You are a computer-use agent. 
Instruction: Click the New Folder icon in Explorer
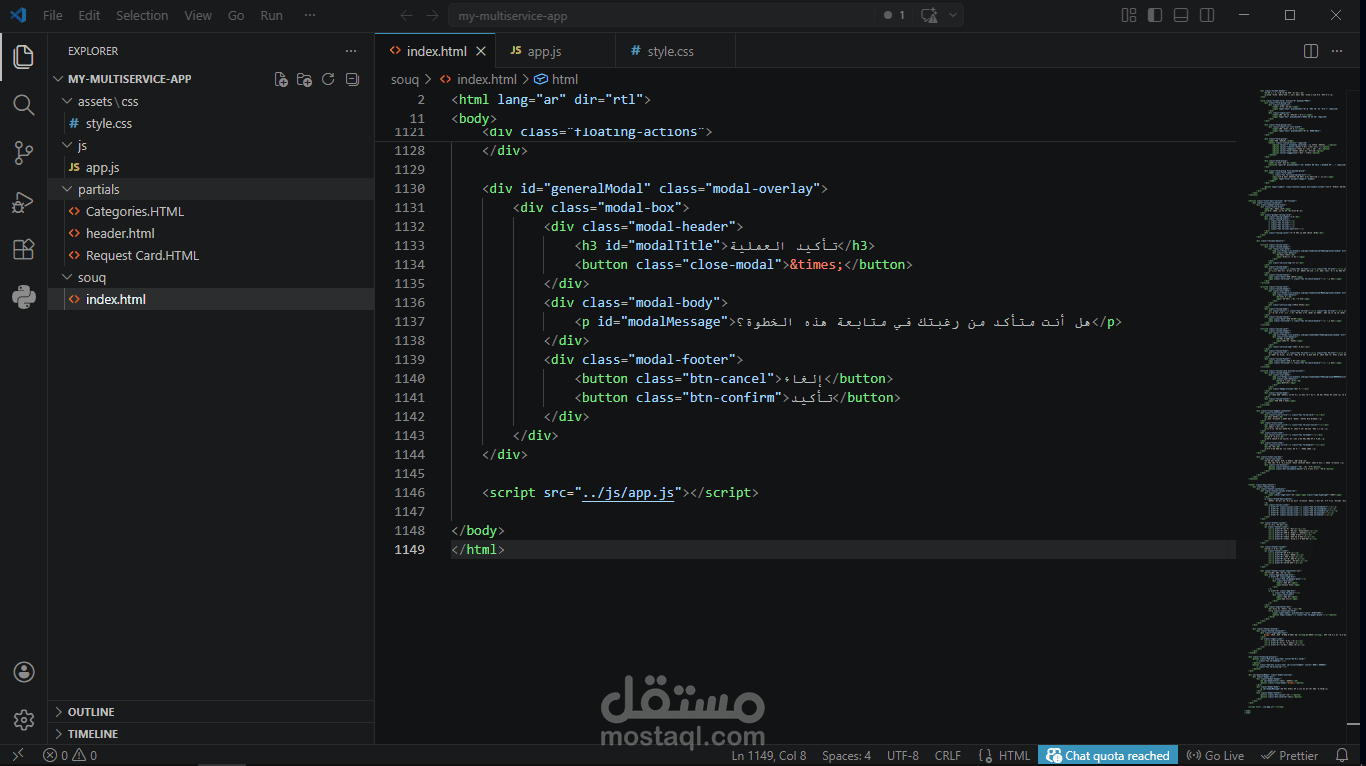pos(305,79)
